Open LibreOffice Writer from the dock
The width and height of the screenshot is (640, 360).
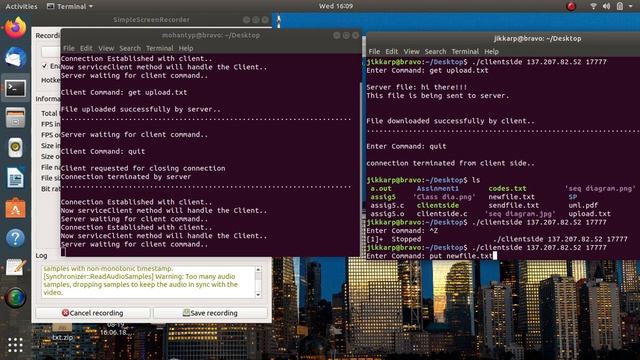[15, 178]
